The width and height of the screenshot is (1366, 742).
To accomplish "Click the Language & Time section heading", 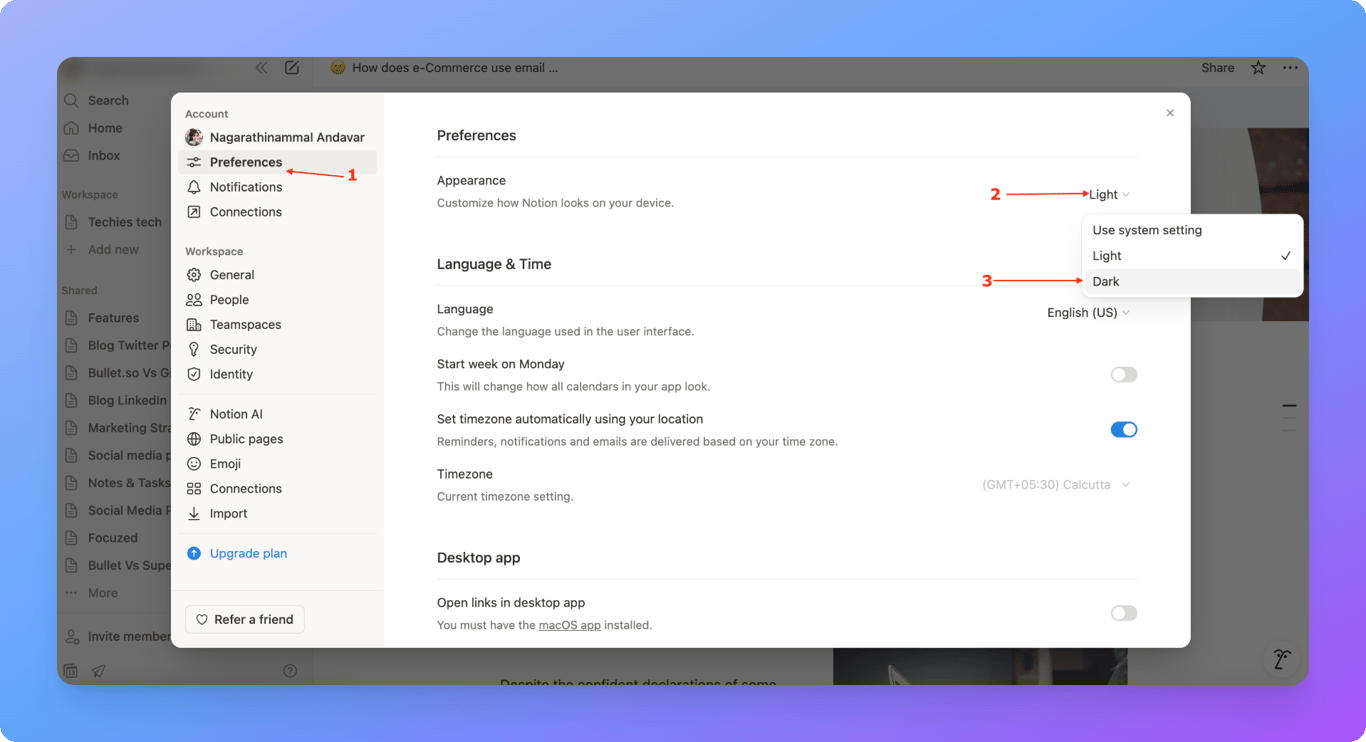I will point(494,264).
